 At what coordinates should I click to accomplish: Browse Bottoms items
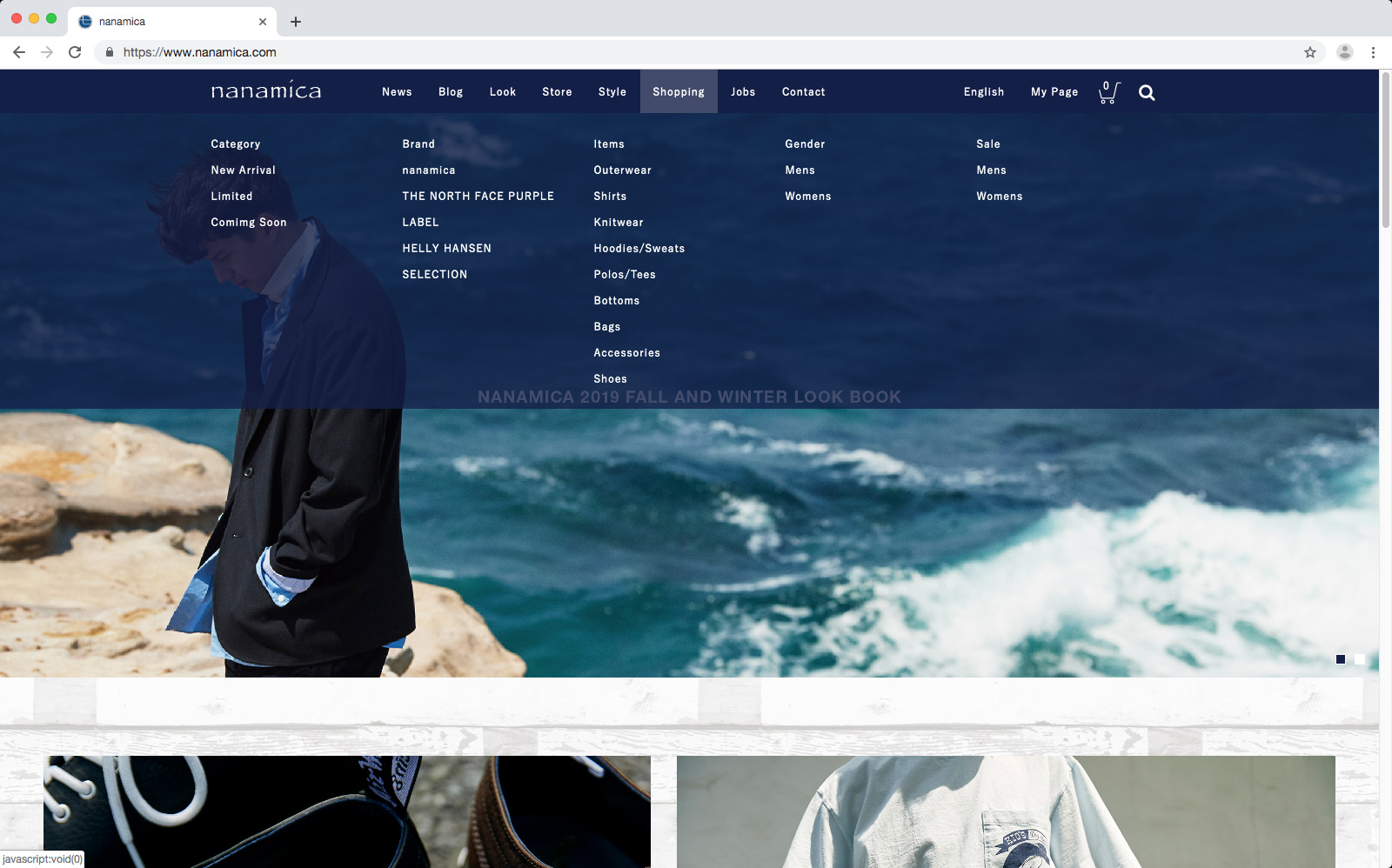coord(617,301)
